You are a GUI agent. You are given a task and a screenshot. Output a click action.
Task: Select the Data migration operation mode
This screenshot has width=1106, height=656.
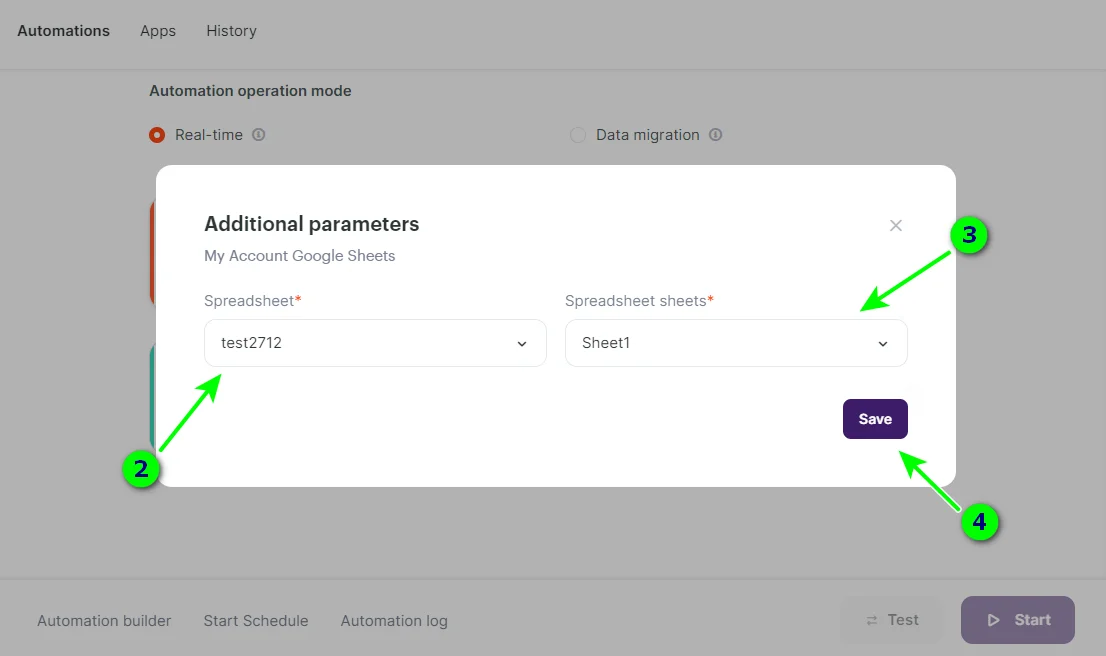point(578,135)
